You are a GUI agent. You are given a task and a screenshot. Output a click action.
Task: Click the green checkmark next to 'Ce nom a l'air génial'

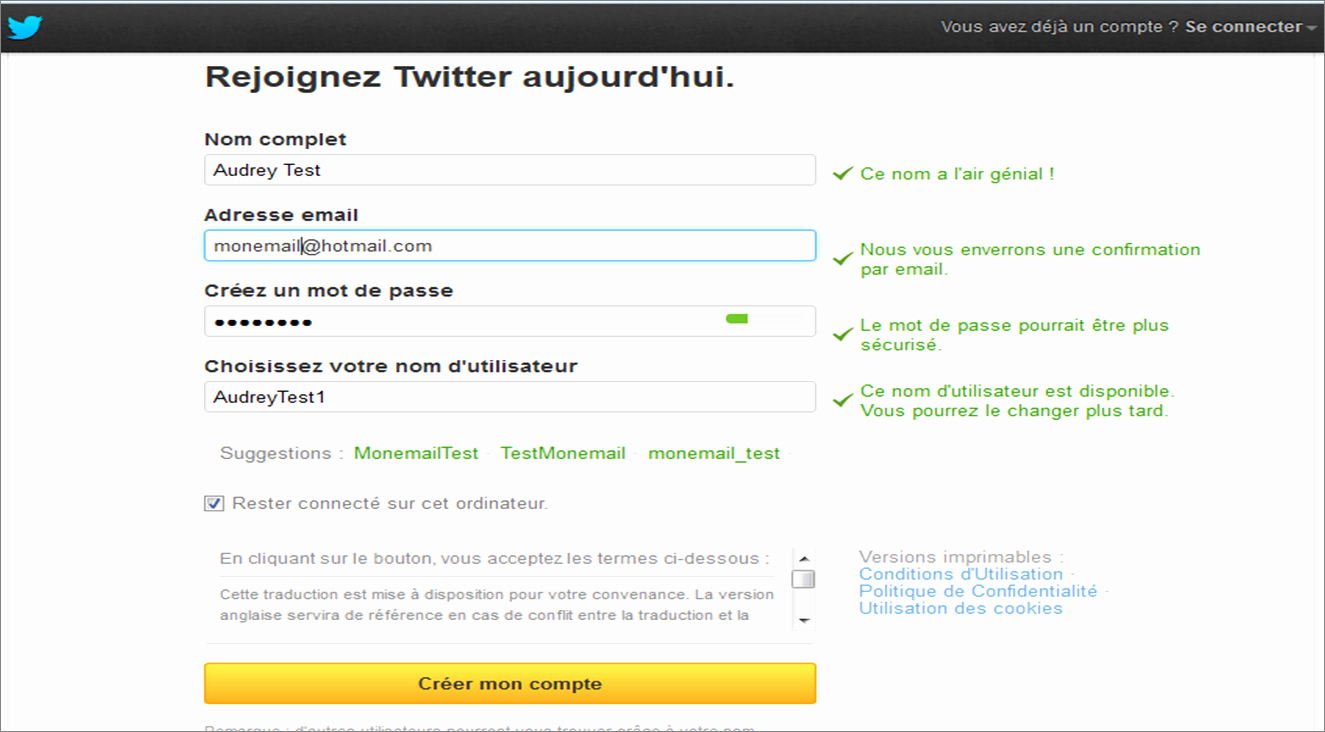click(x=843, y=174)
